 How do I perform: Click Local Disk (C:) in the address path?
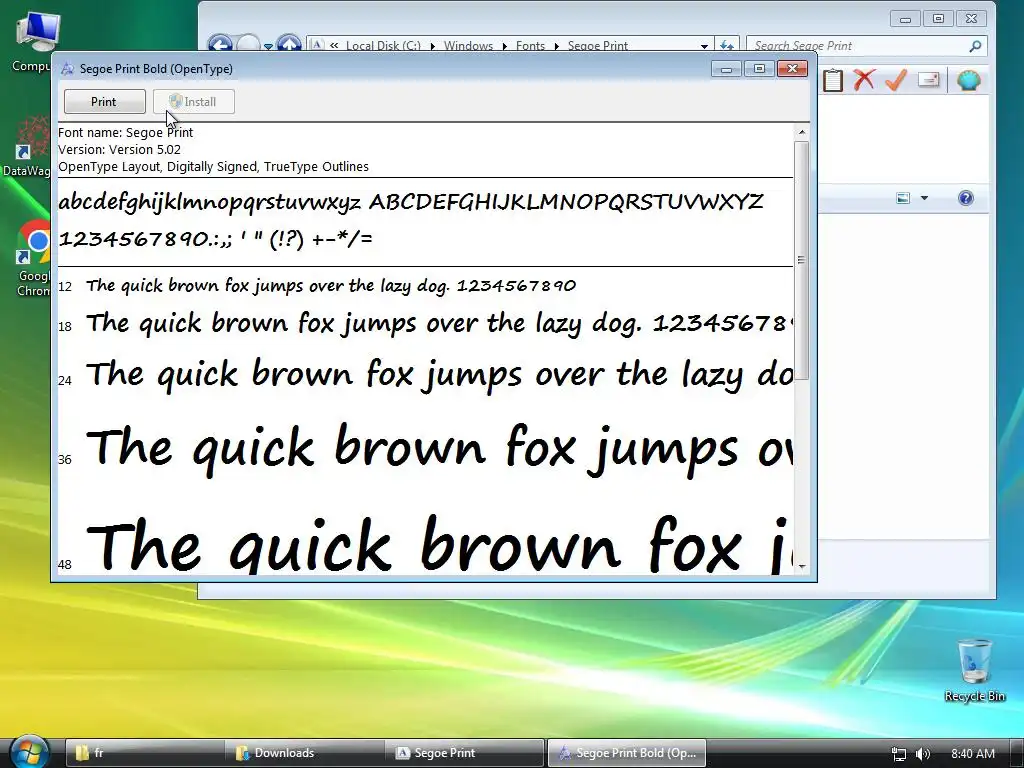click(383, 46)
